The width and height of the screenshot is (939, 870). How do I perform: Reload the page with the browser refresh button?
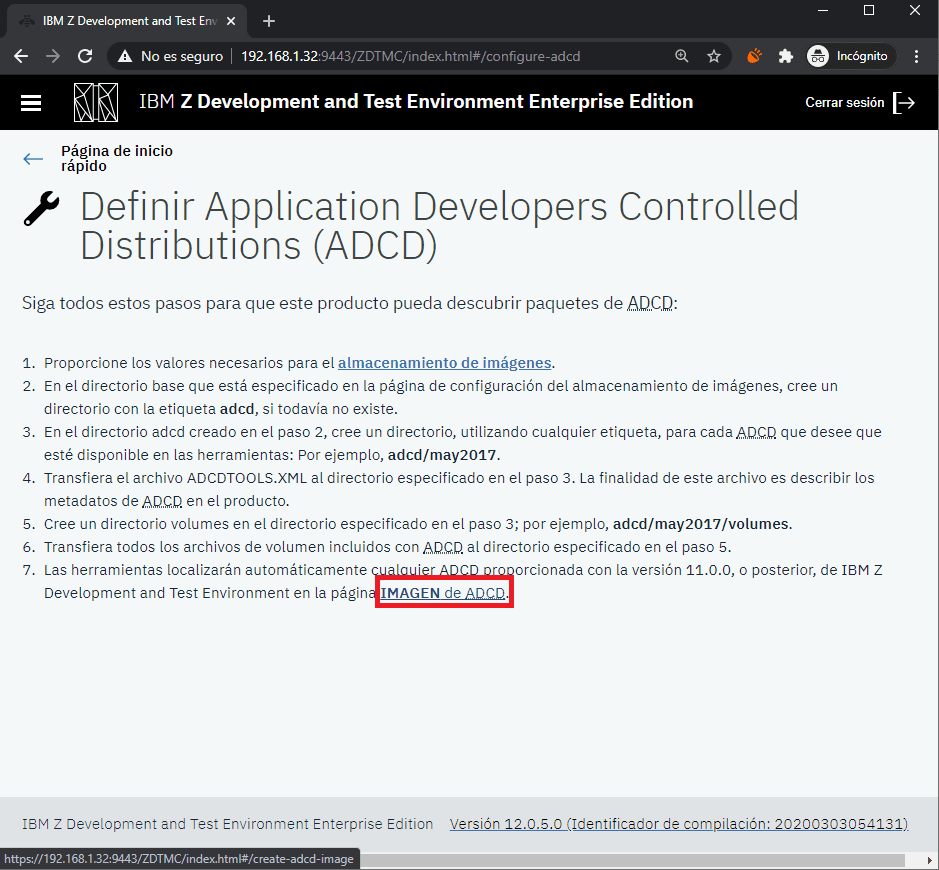85,57
